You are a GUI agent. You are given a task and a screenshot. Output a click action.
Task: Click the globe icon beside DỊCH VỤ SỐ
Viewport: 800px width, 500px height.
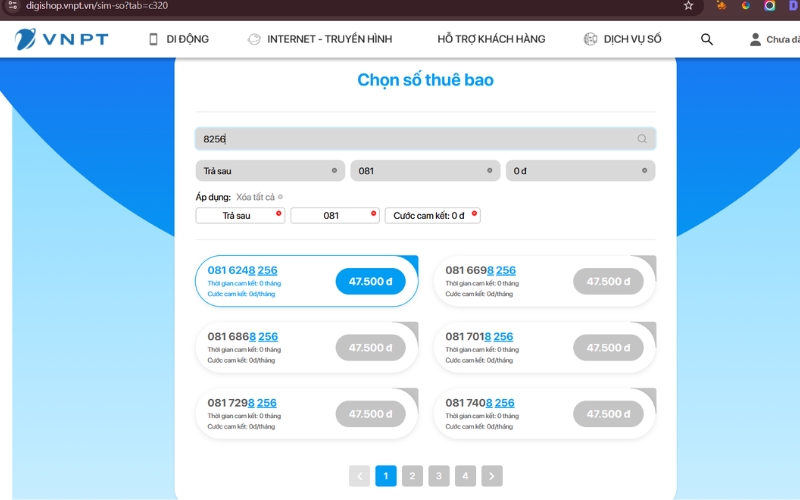[x=590, y=39]
